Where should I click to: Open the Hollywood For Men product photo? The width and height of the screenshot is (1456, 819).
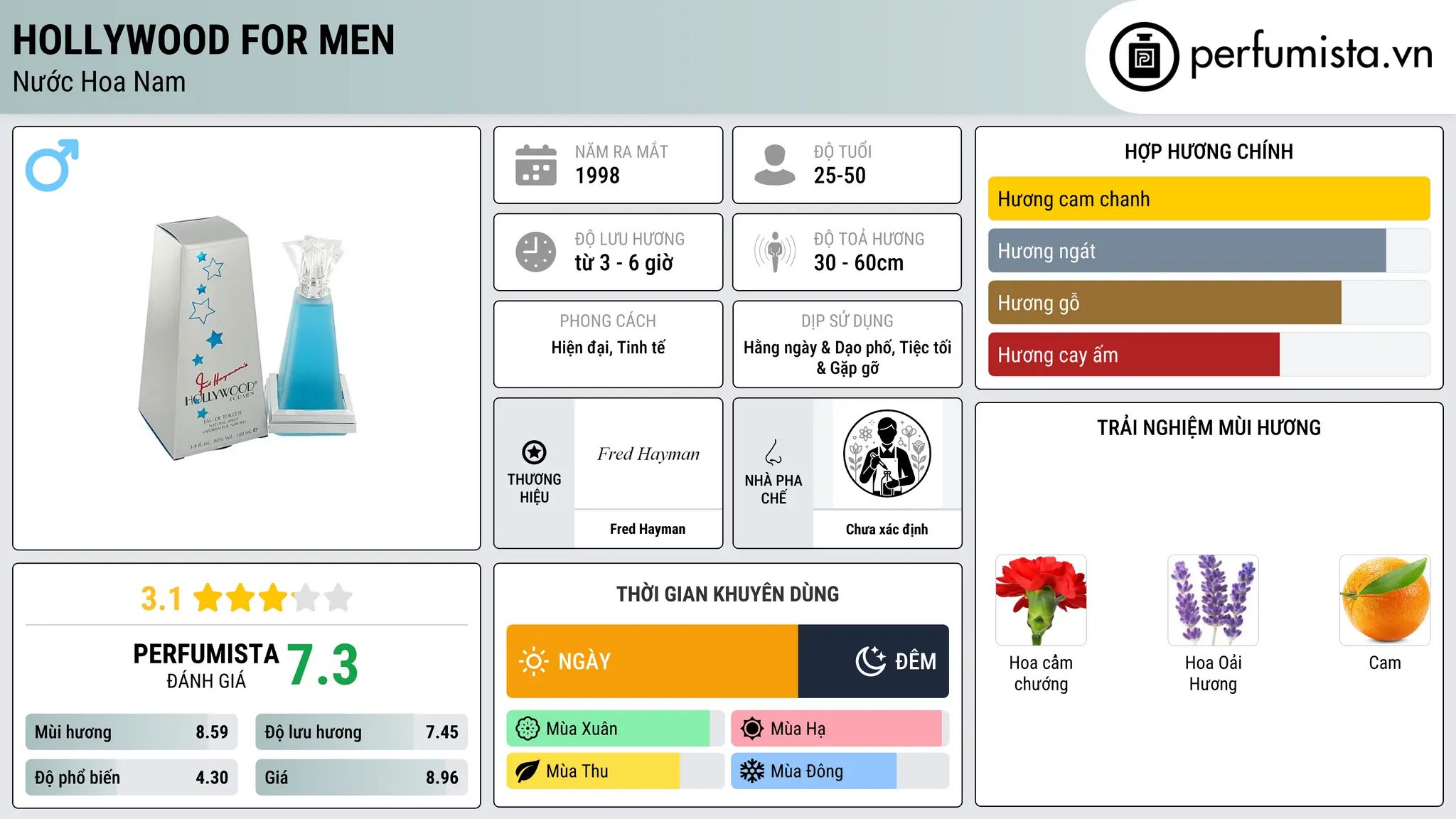[247, 338]
